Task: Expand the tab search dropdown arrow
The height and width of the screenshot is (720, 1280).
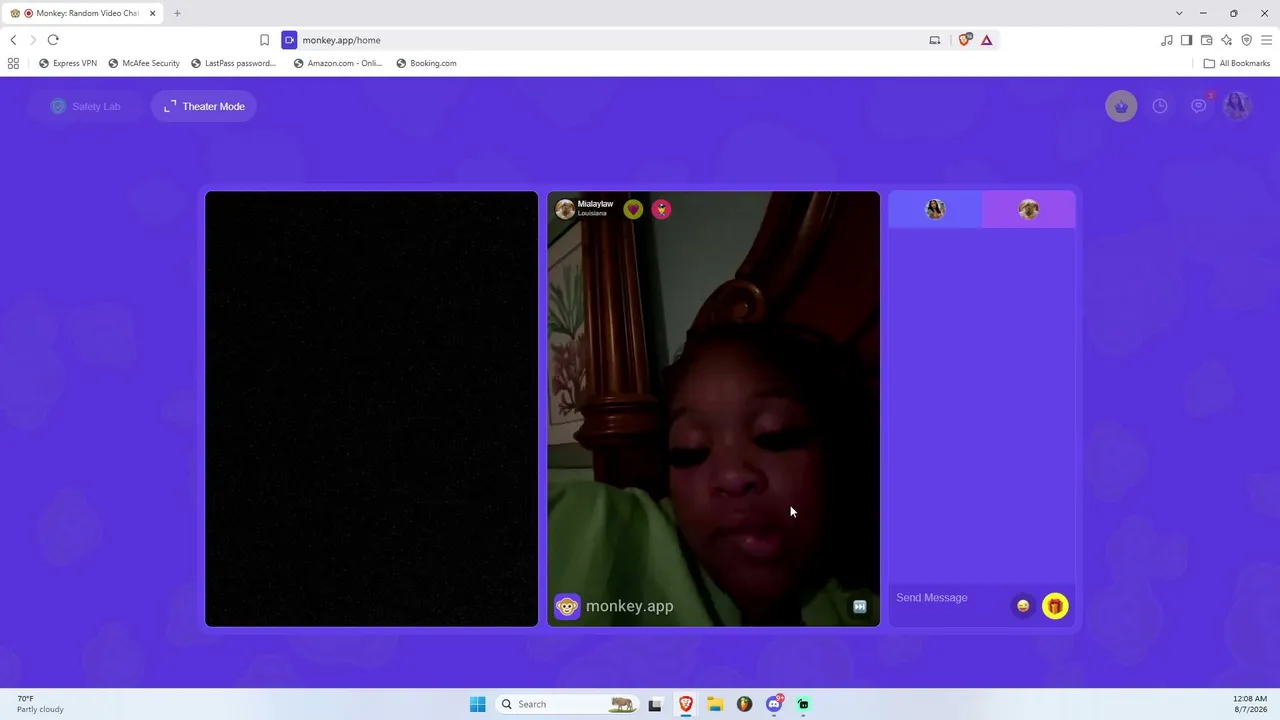Action: point(1179,13)
